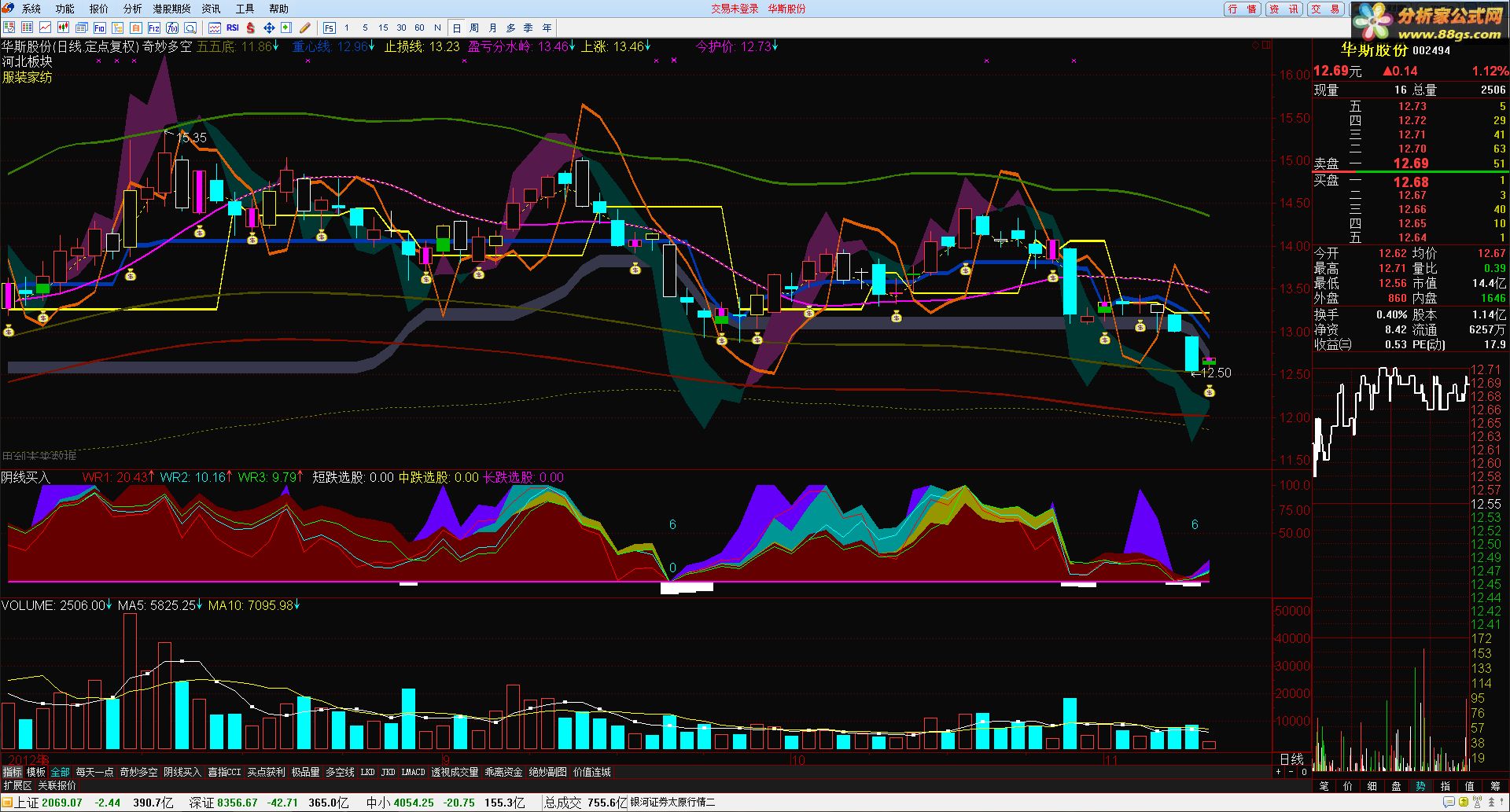Click the 交易 button
The width and height of the screenshot is (1510, 812).
pyautogui.click(x=1326, y=9)
